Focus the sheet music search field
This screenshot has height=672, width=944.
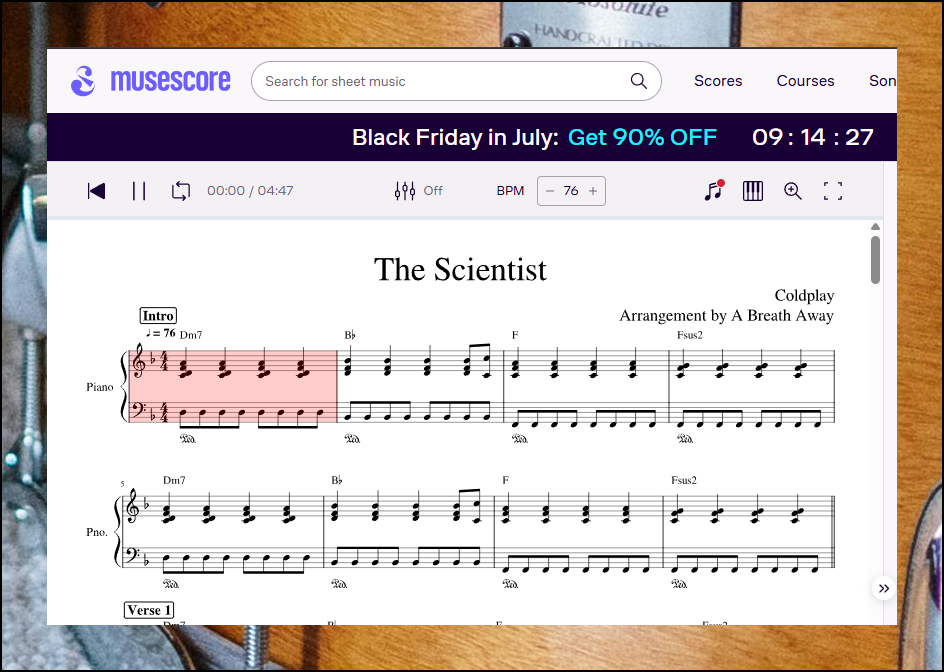tap(456, 81)
